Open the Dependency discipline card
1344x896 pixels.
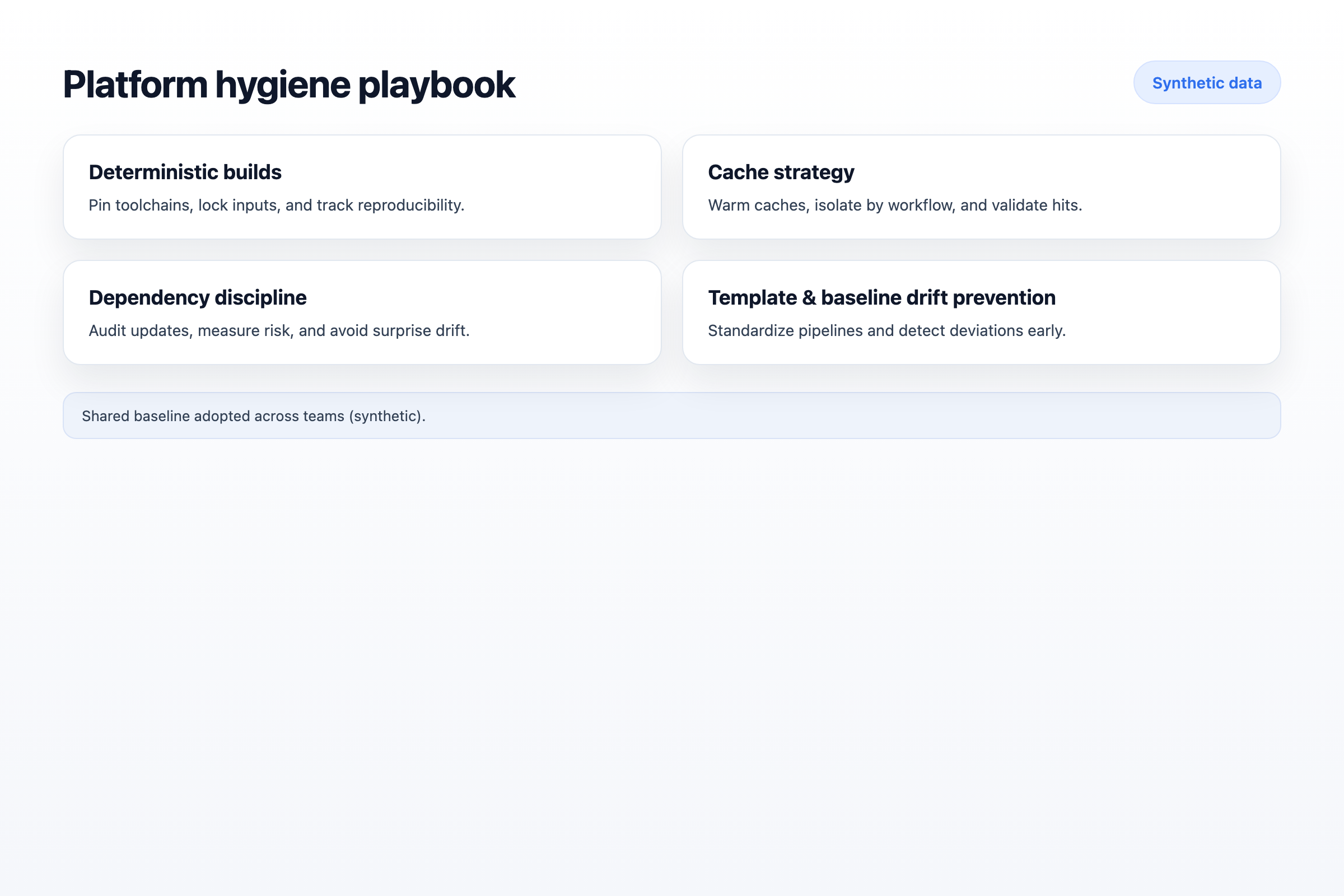click(x=362, y=312)
